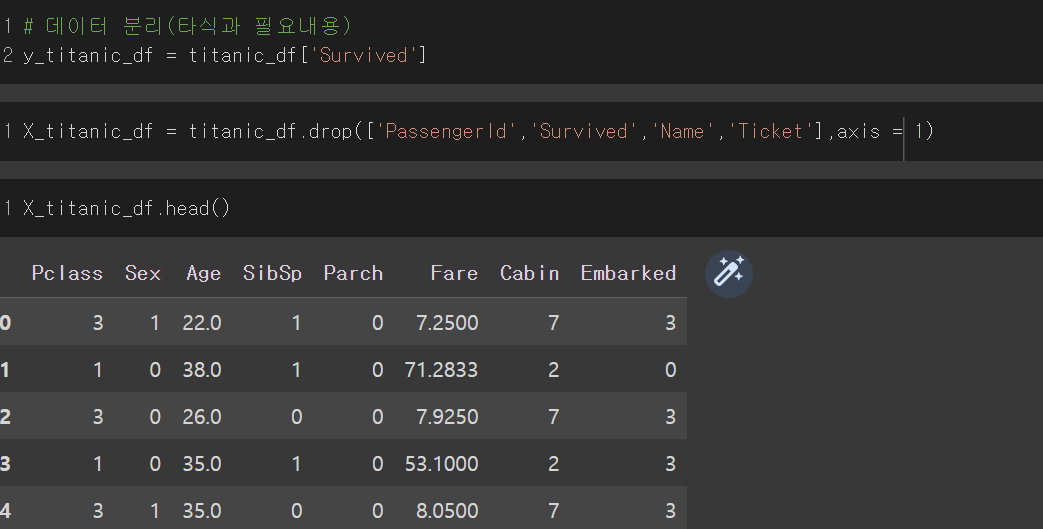Click Embarked value 0 in row 1
This screenshot has width=1043, height=529.
670,370
